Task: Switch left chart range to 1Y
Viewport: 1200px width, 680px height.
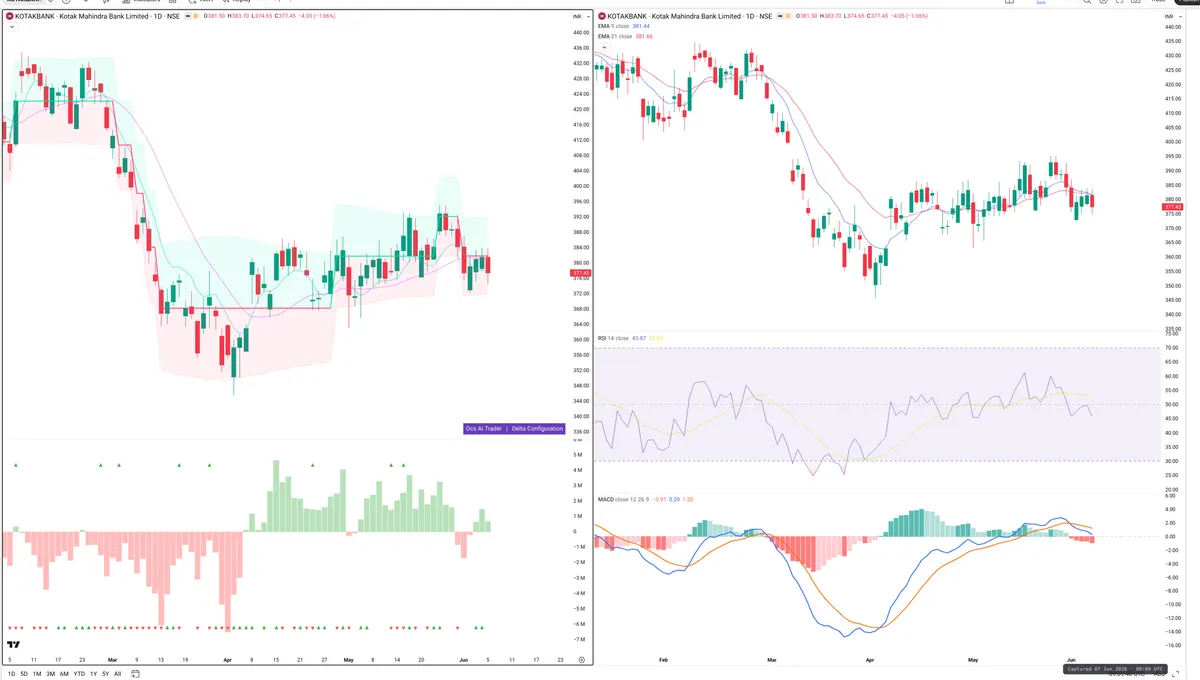Action: point(93,674)
